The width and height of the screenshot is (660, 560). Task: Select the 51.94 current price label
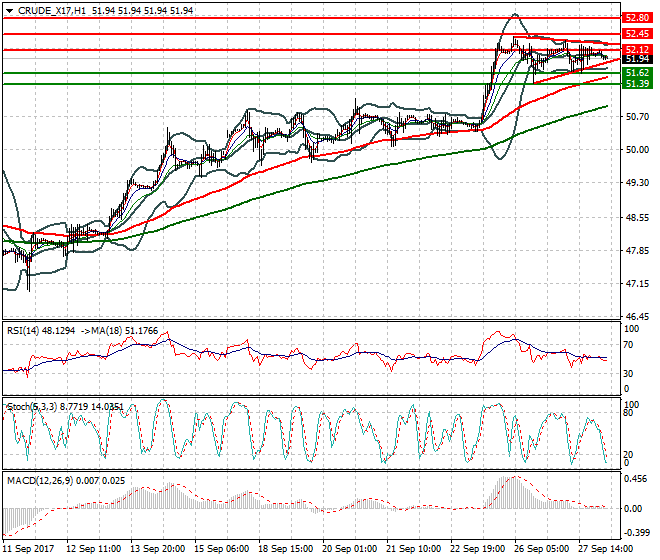pyautogui.click(x=637, y=59)
